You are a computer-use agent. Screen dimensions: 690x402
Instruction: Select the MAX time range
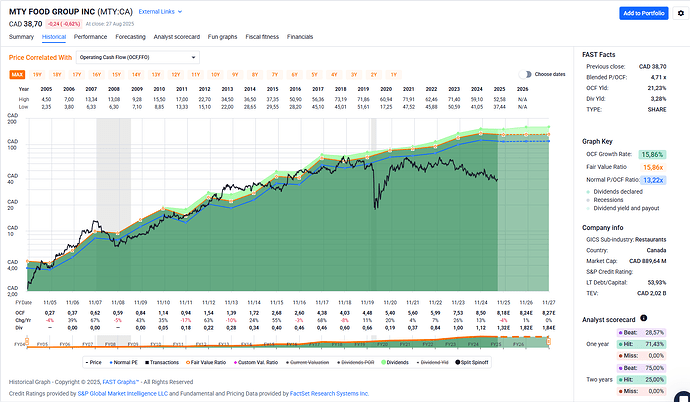[17, 75]
